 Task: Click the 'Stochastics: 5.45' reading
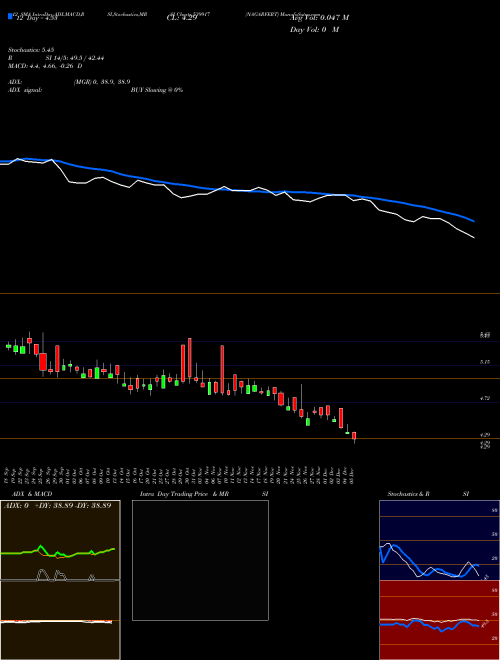tap(31, 50)
